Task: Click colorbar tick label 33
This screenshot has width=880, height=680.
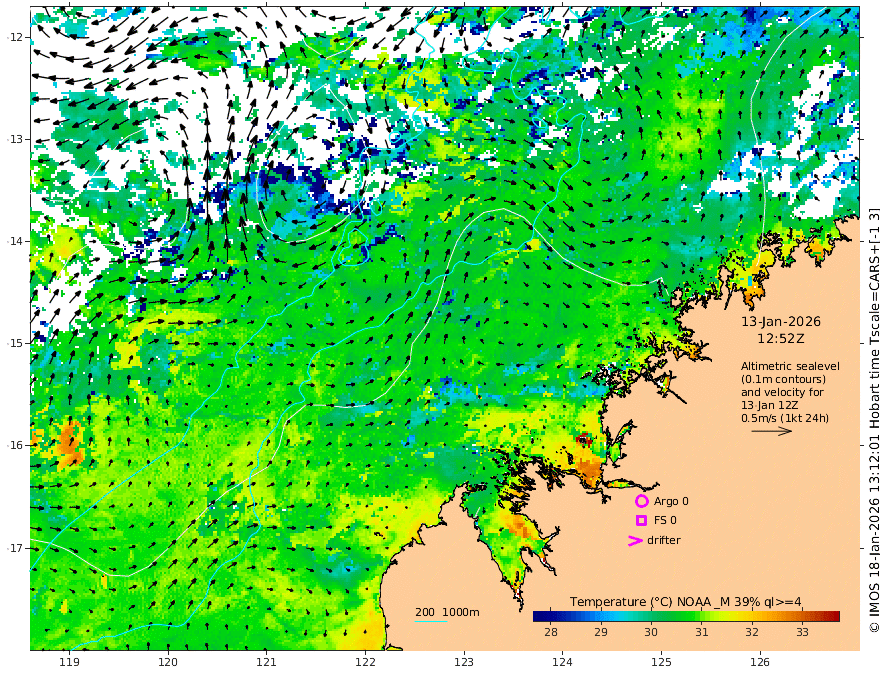Action: click(x=803, y=632)
